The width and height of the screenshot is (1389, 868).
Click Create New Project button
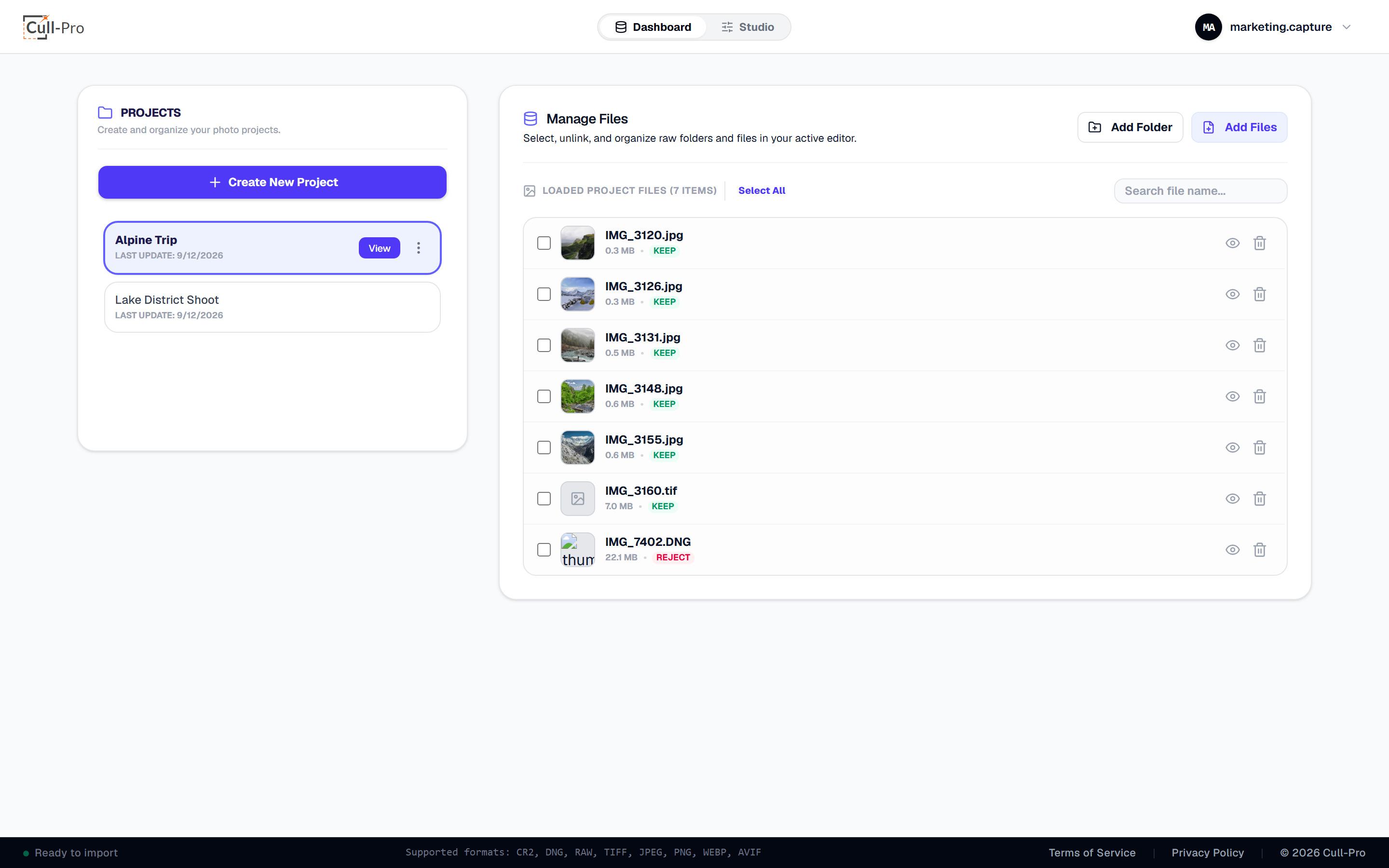coord(272,182)
